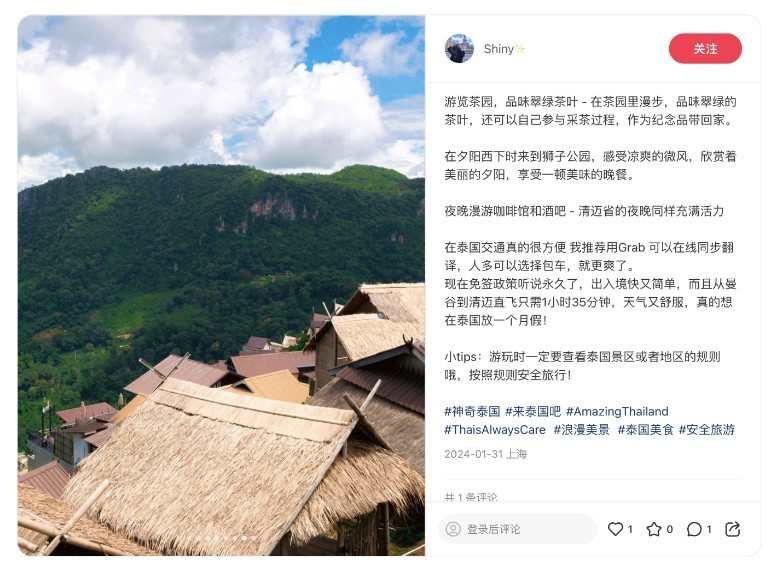Click the village photo thumbnail
Screen dimensions: 784x576
pyautogui.click(x=222, y=285)
